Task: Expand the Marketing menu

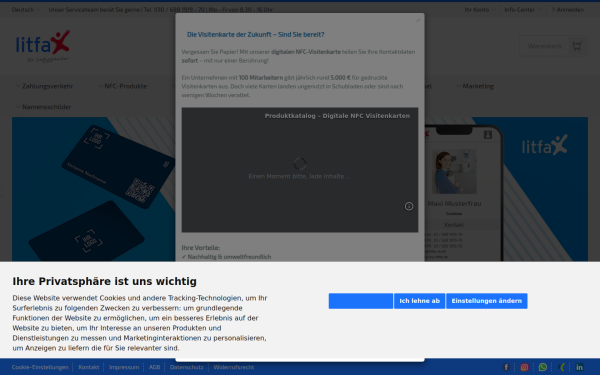Action: (x=475, y=86)
